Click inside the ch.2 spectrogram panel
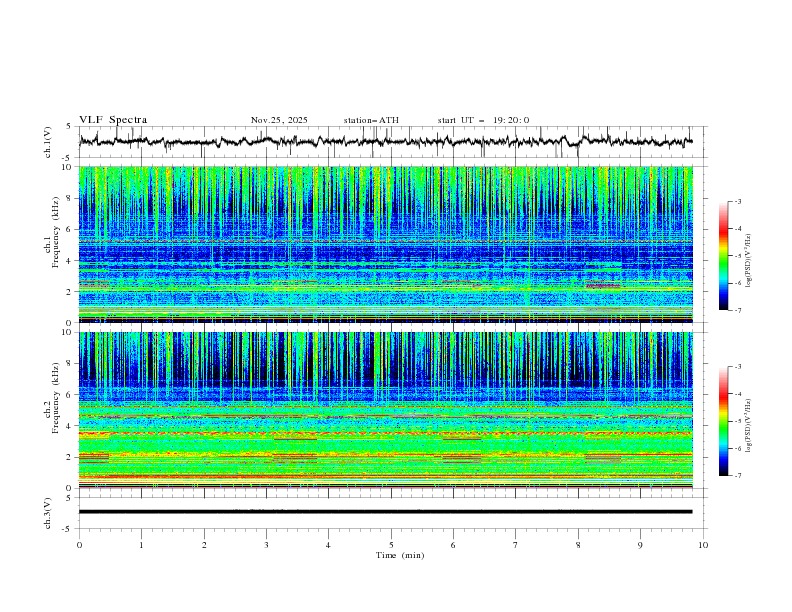The image size is (792, 612). pos(385,410)
